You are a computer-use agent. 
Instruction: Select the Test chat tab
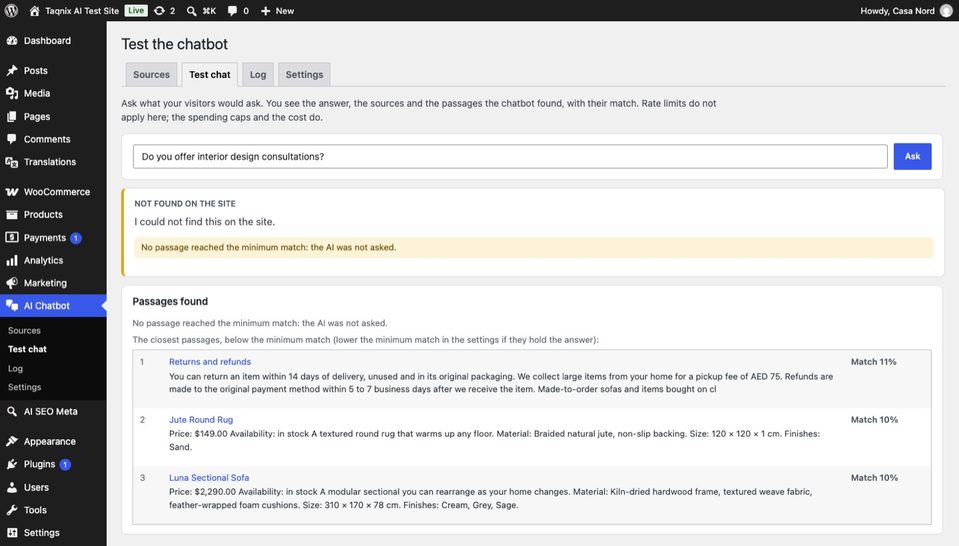coord(210,75)
